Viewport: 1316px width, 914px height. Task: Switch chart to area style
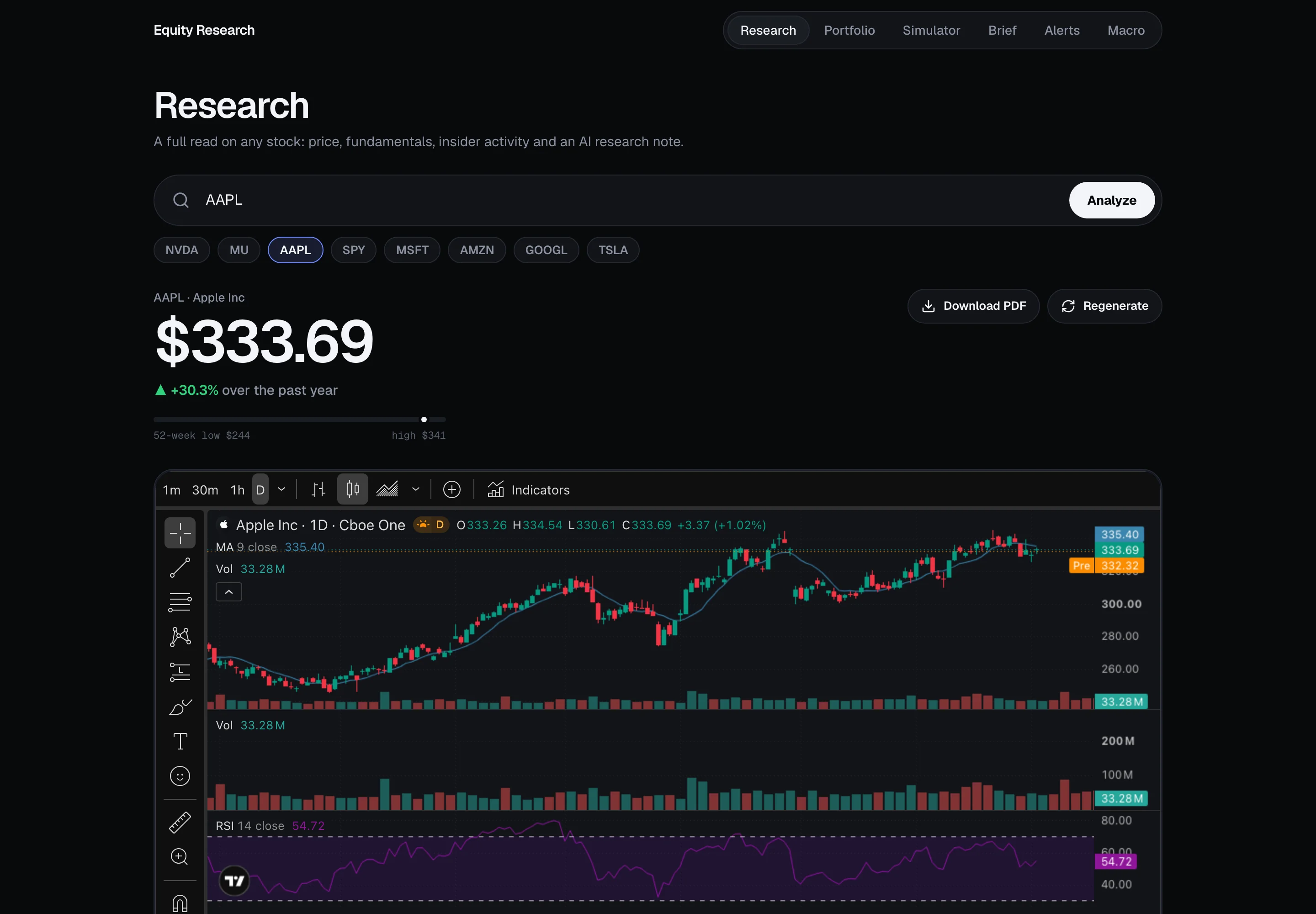click(x=387, y=489)
